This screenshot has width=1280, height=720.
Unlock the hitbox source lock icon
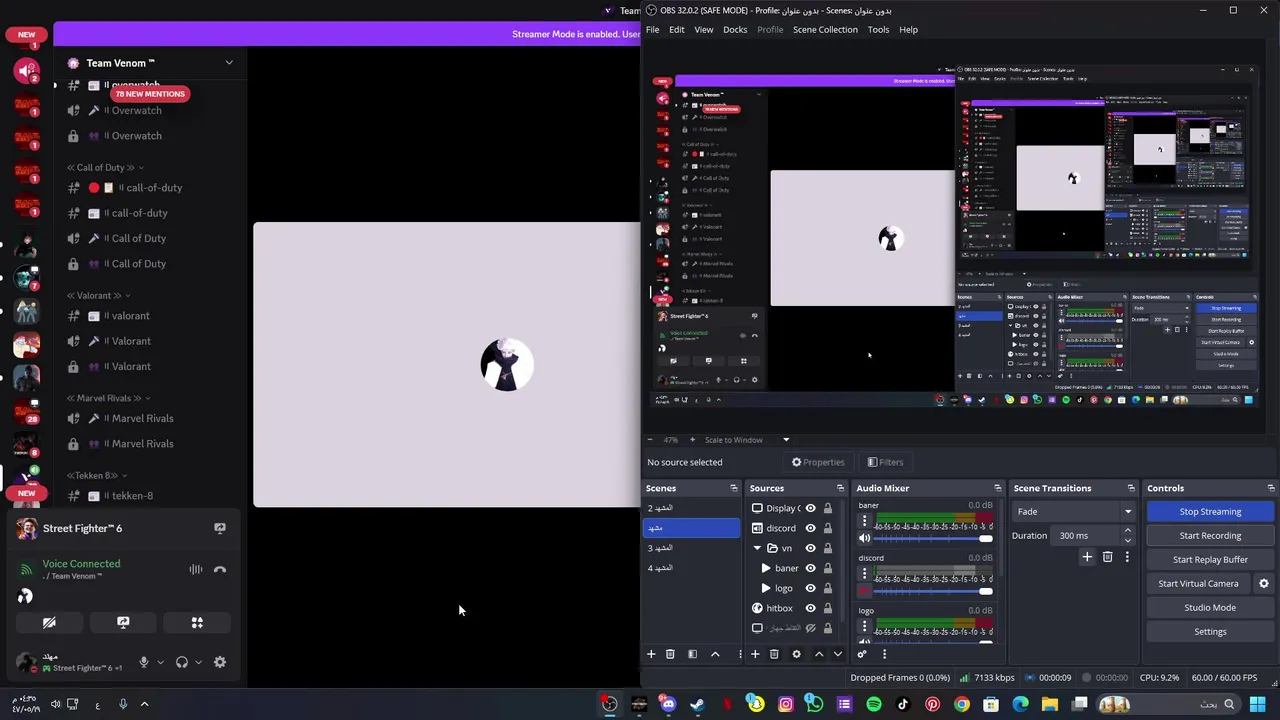pyautogui.click(x=827, y=608)
